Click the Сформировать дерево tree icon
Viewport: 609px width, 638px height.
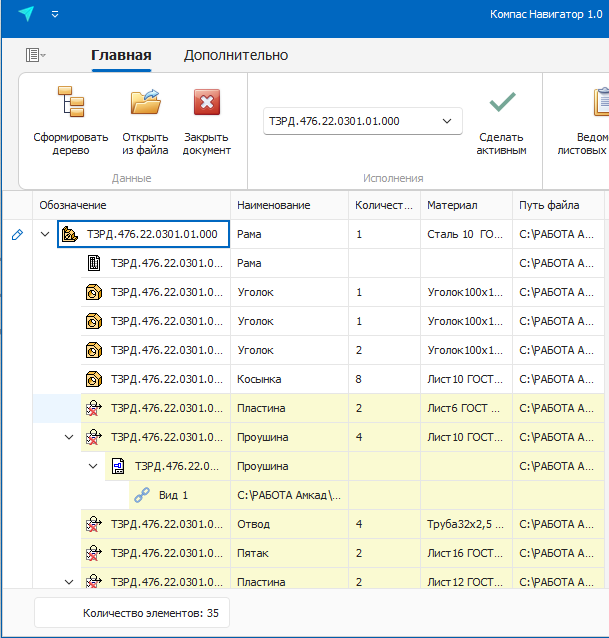tap(70, 102)
